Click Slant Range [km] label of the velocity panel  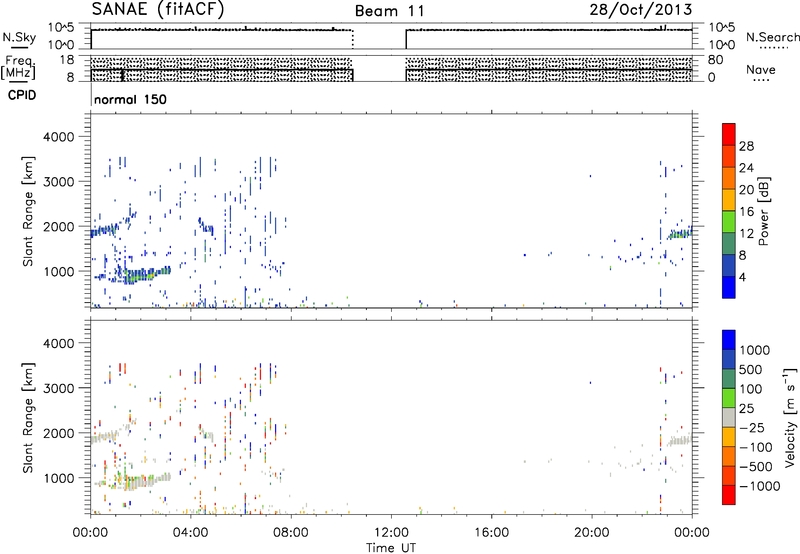pyautogui.click(x=29, y=417)
